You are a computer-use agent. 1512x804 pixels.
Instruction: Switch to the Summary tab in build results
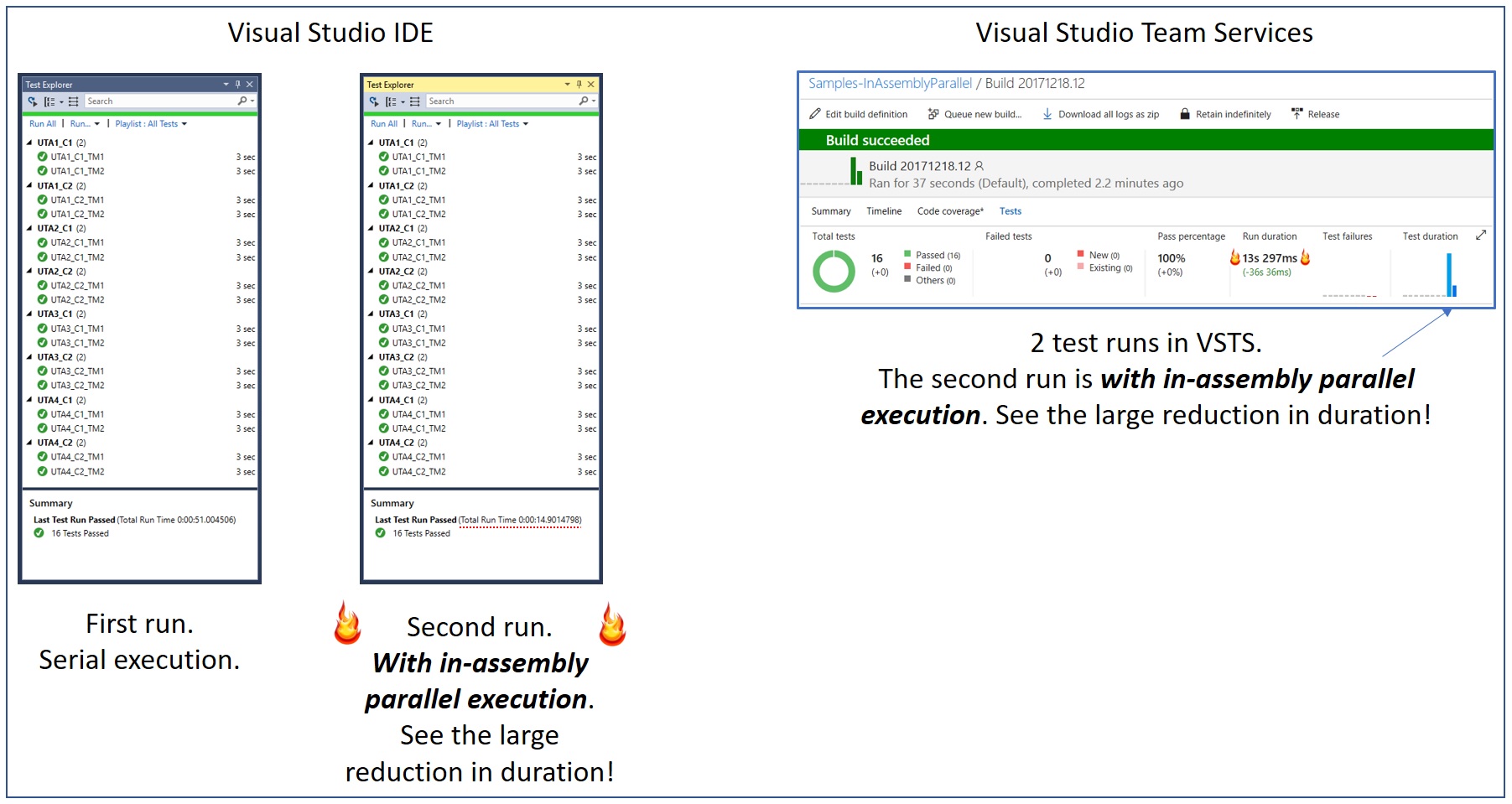(x=831, y=211)
